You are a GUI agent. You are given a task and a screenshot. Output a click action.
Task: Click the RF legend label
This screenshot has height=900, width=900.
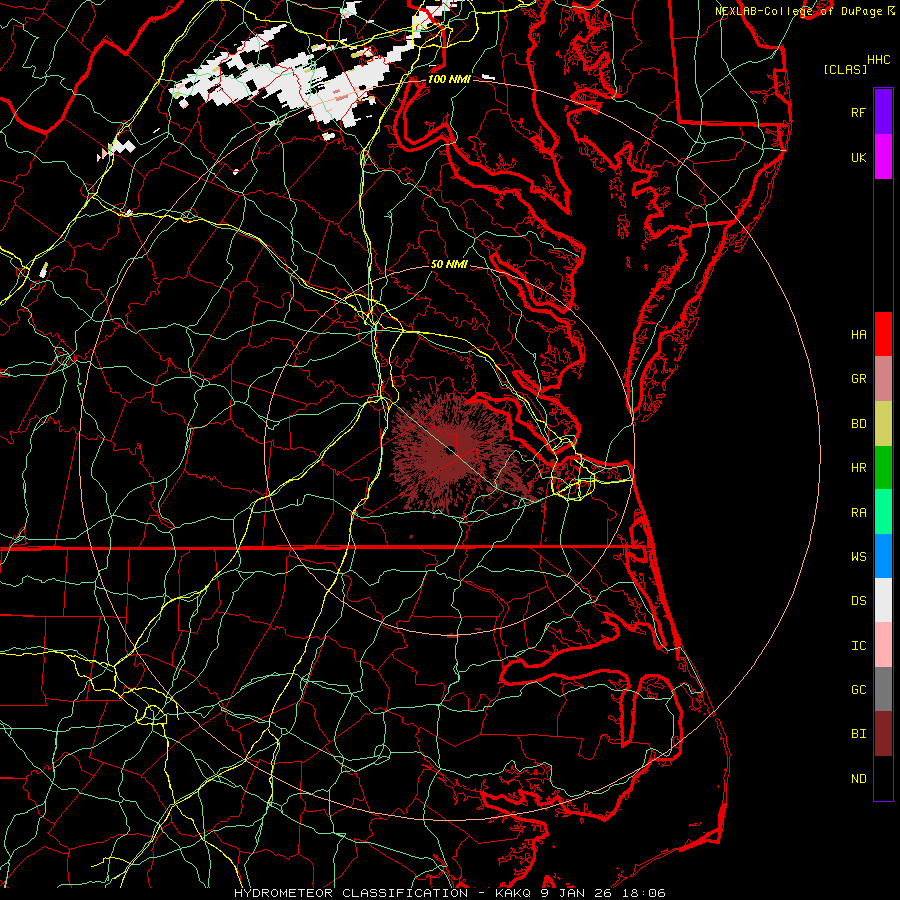[858, 112]
